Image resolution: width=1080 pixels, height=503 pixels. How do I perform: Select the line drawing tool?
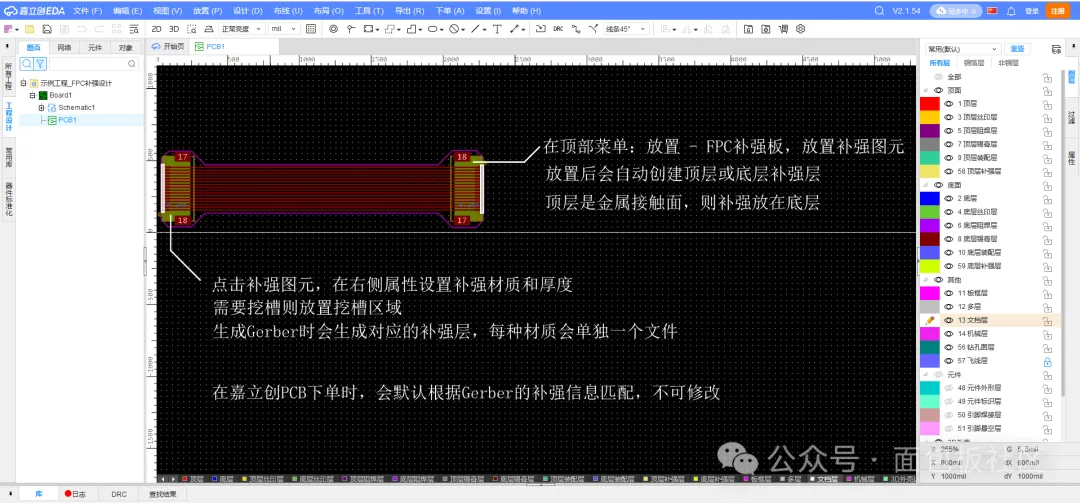point(475,29)
